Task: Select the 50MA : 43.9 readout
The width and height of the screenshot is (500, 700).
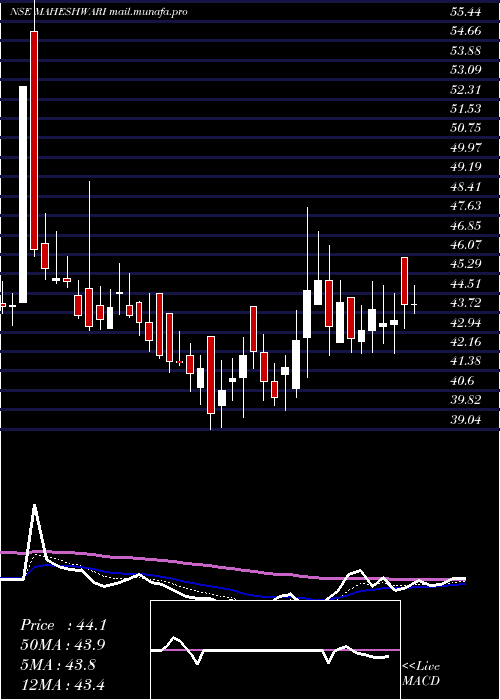Action: click(x=63, y=645)
